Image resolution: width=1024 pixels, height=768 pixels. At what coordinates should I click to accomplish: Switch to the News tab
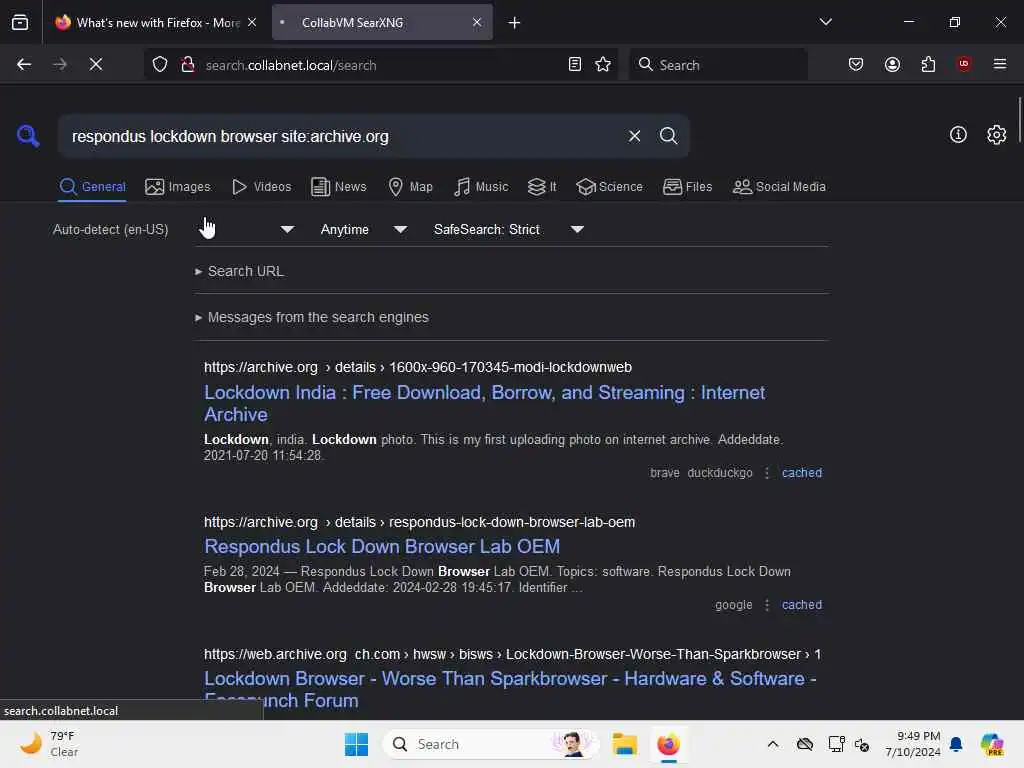(338, 187)
